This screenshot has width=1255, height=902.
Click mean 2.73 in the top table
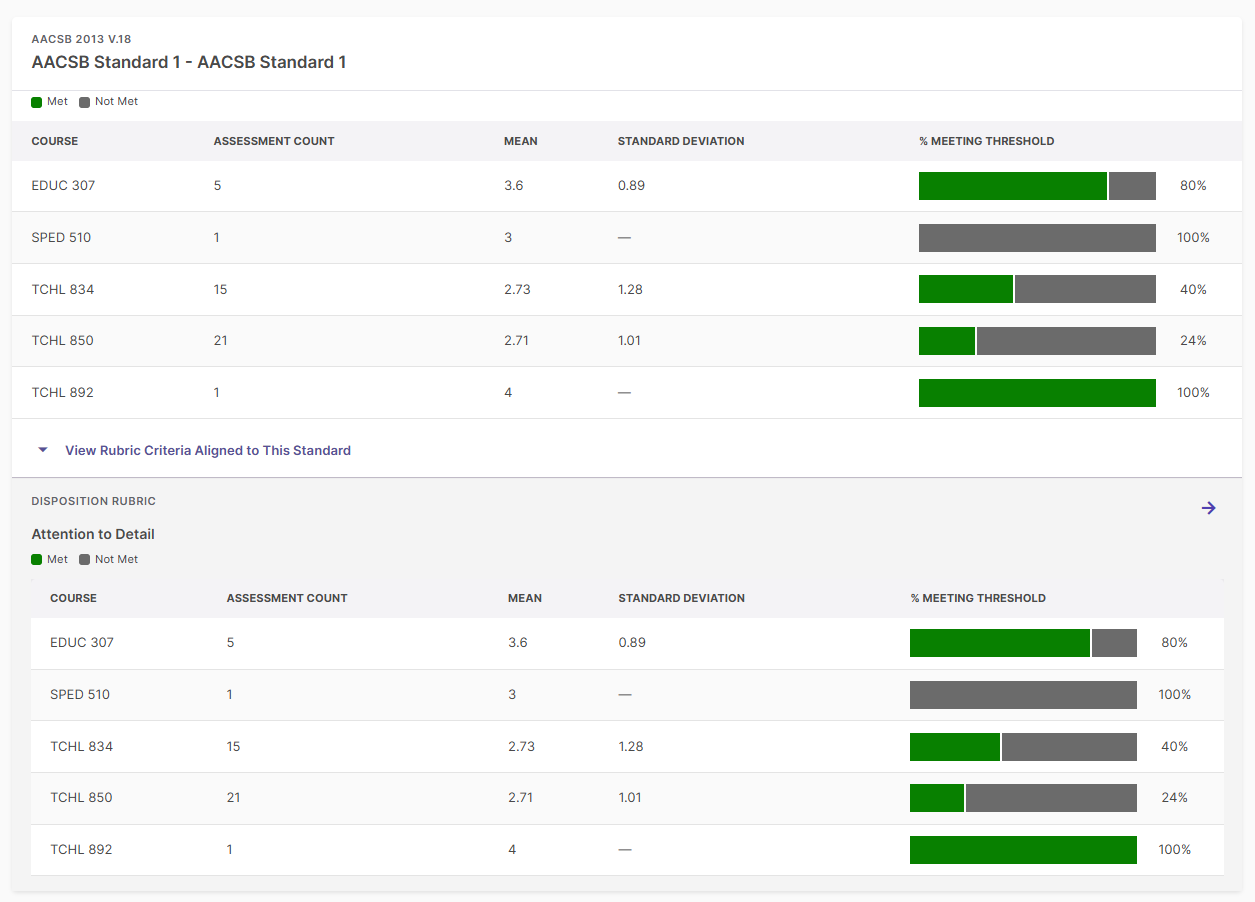(517, 290)
